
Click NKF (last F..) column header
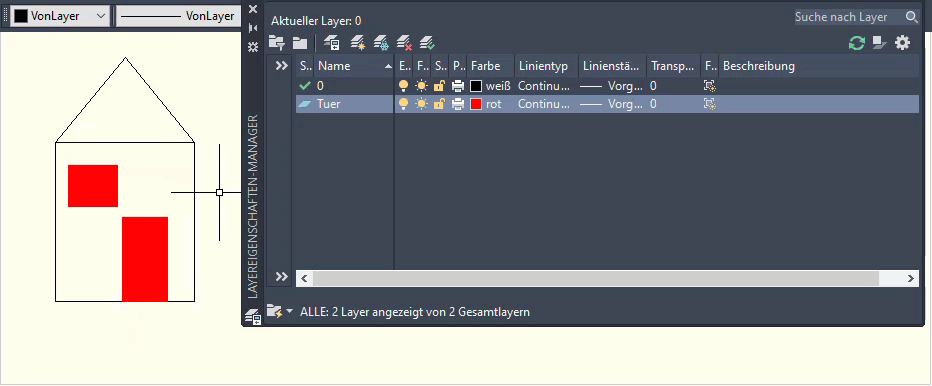pyautogui.click(x=710, y=65)
